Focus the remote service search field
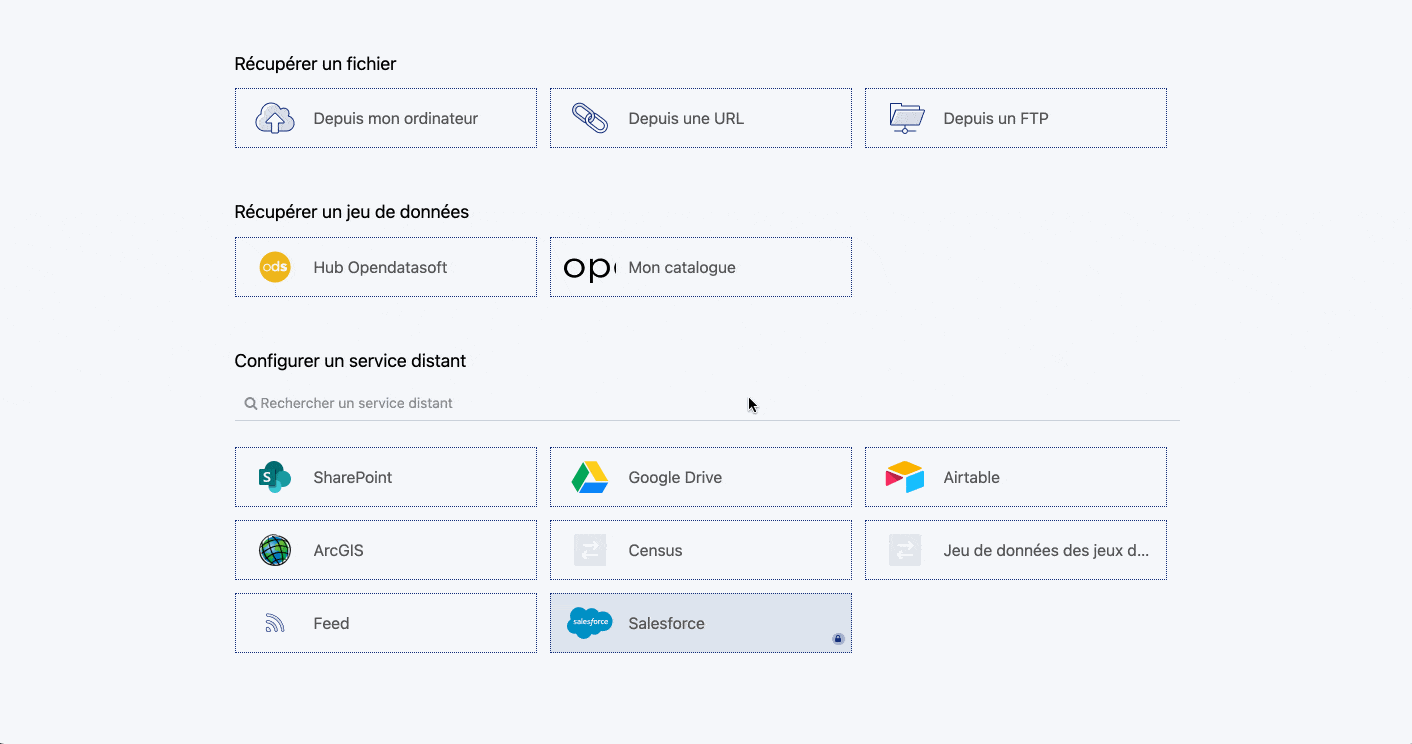 [700, 403]
